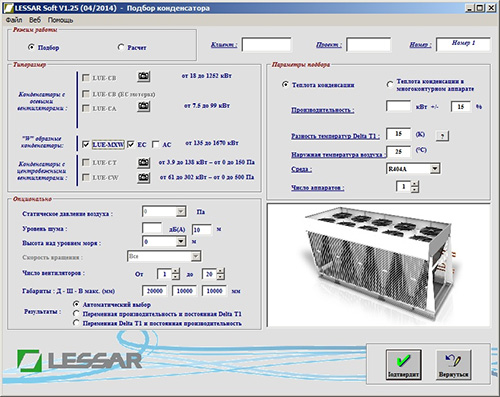Click the outdoor air temperature field
The image size is (500, 397).
[x=398, y=151]
